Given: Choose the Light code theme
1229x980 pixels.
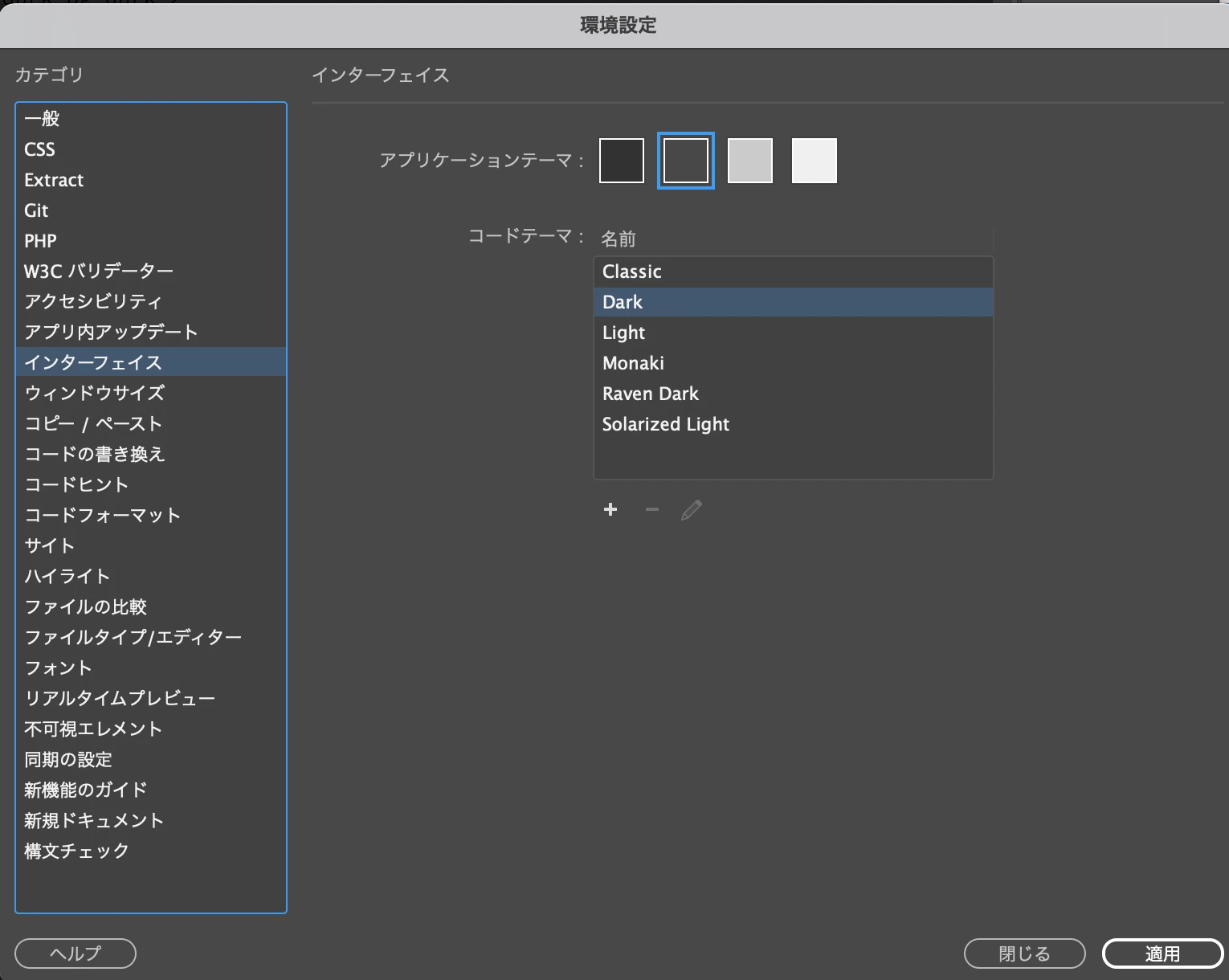Looking at the screenshot, I should tap(794, 333).
